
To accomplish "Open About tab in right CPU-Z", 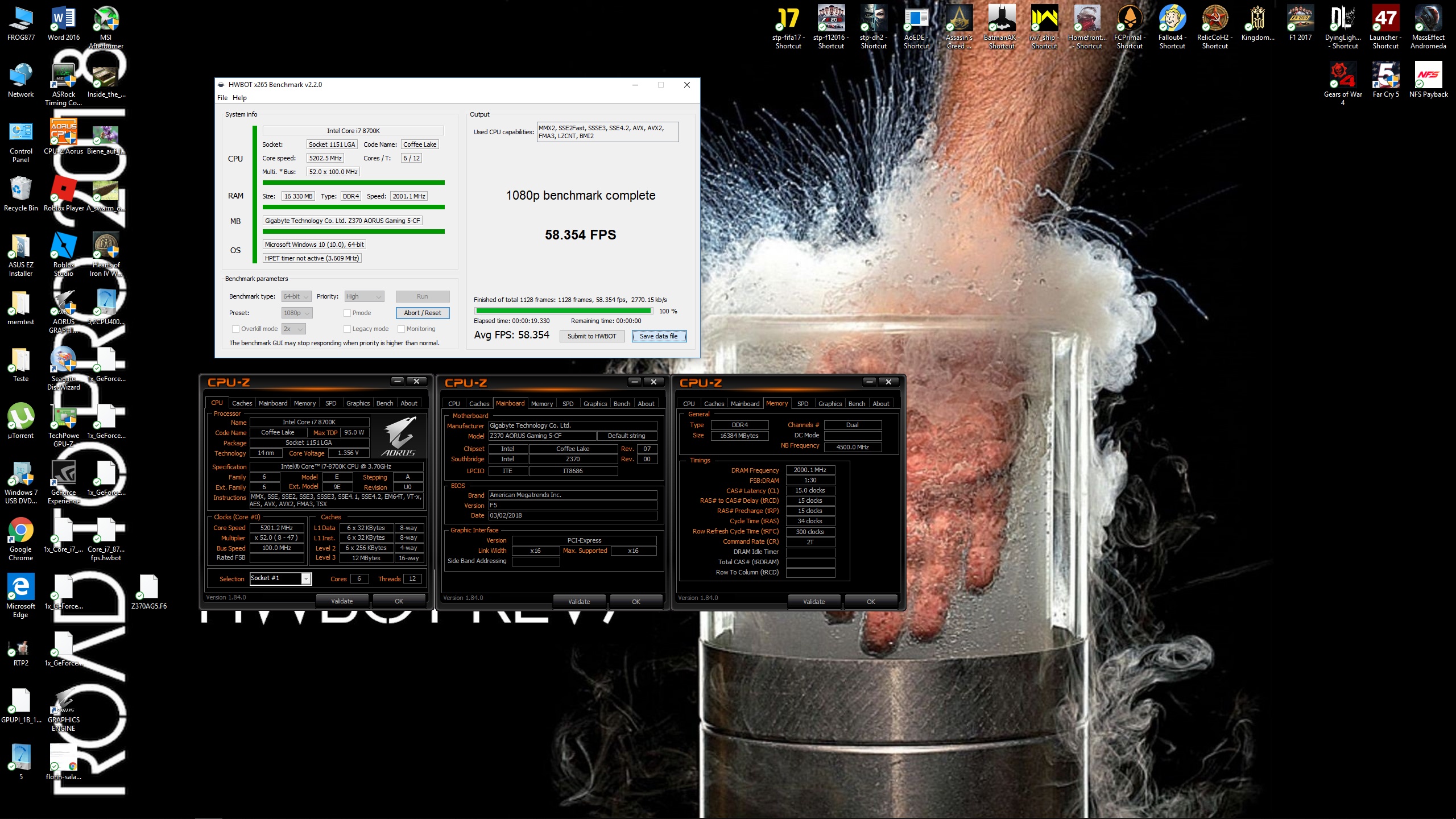I will point(880,404).
